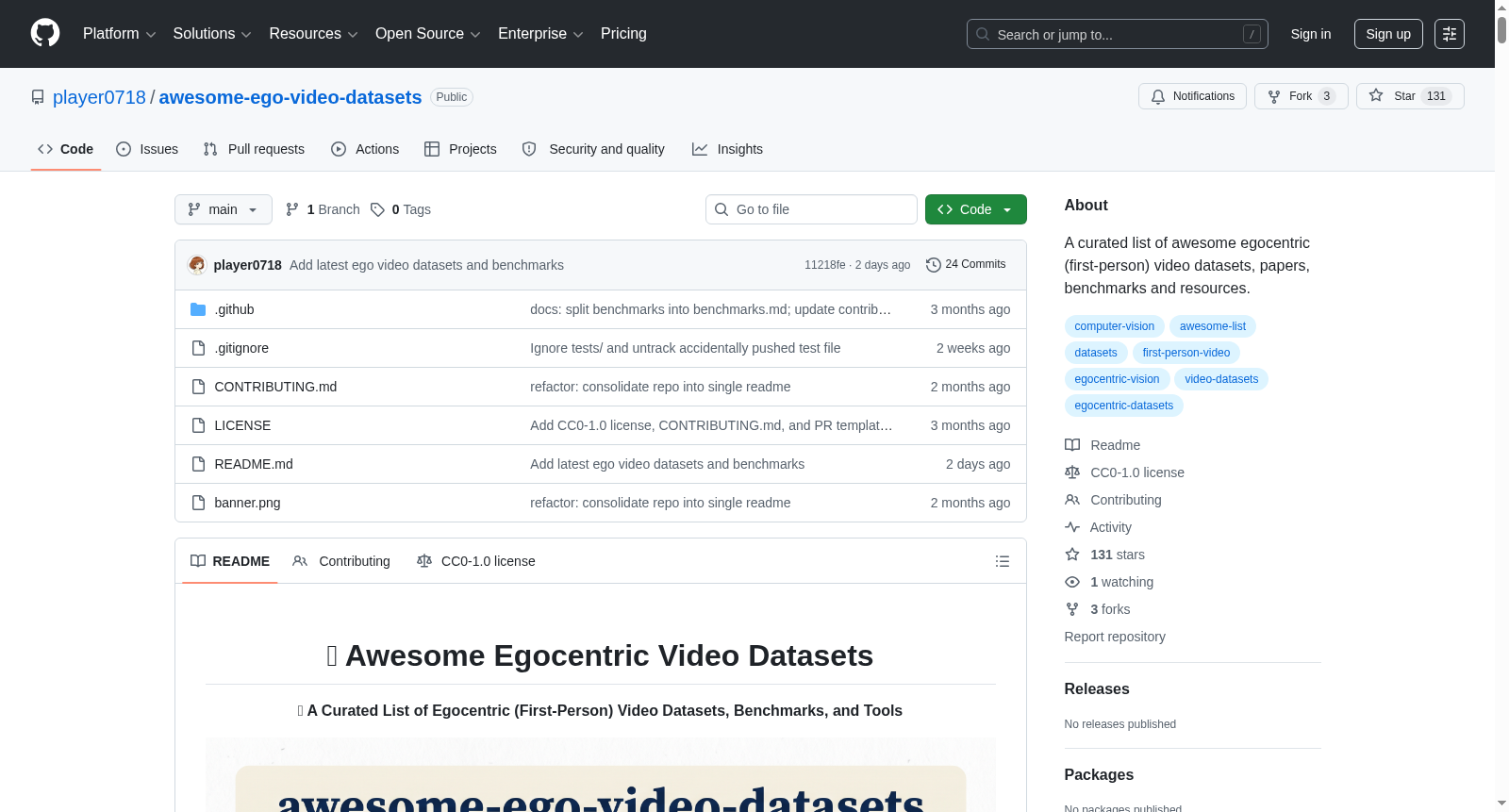
Task: Expand the Platform menu
Action: (x=119, y=34)
